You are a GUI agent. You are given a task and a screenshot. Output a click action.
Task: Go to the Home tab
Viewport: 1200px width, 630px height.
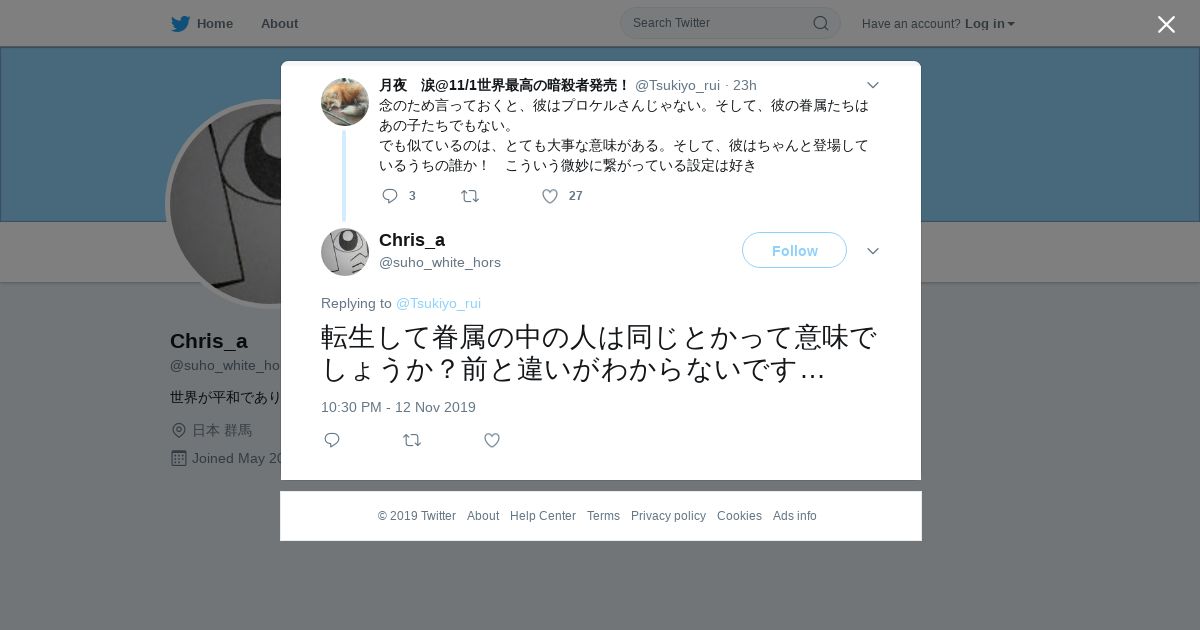(202, 24)
